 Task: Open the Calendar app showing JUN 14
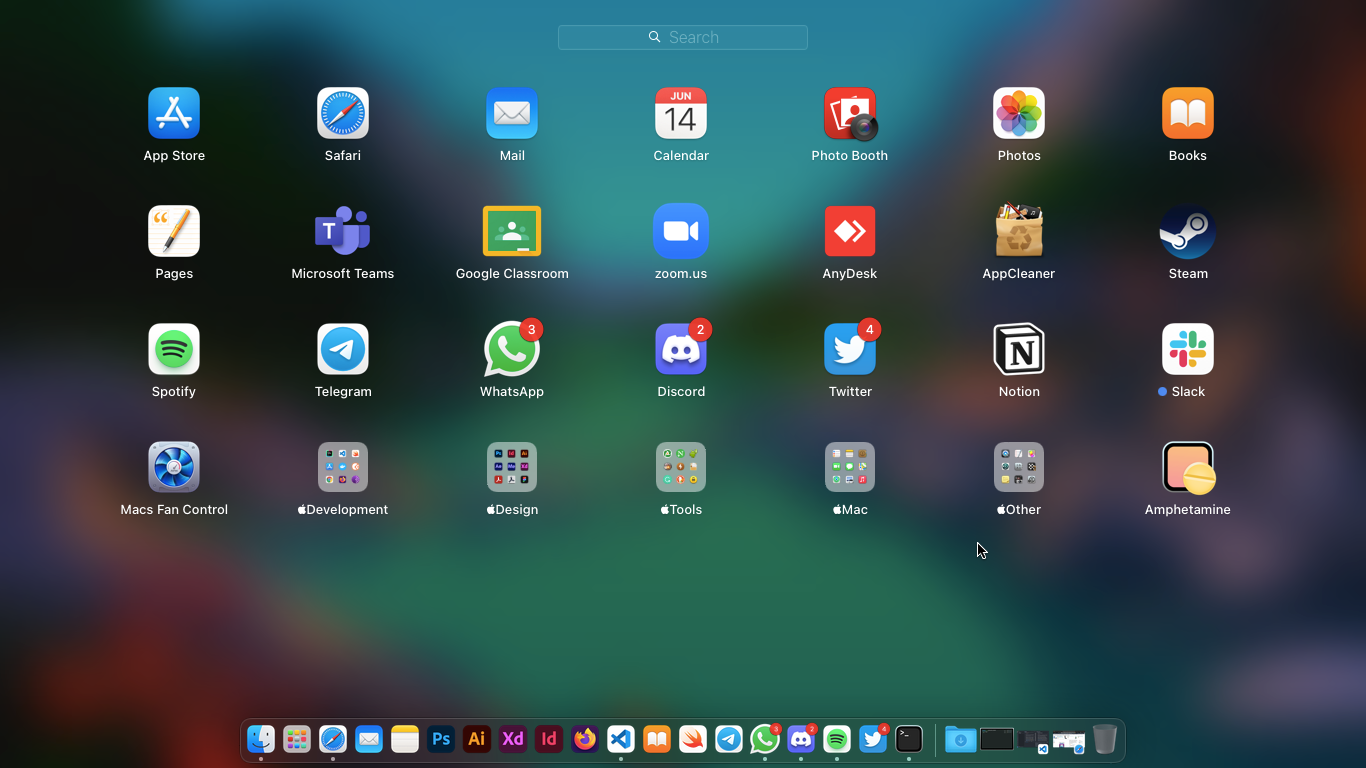coord(681,113)
